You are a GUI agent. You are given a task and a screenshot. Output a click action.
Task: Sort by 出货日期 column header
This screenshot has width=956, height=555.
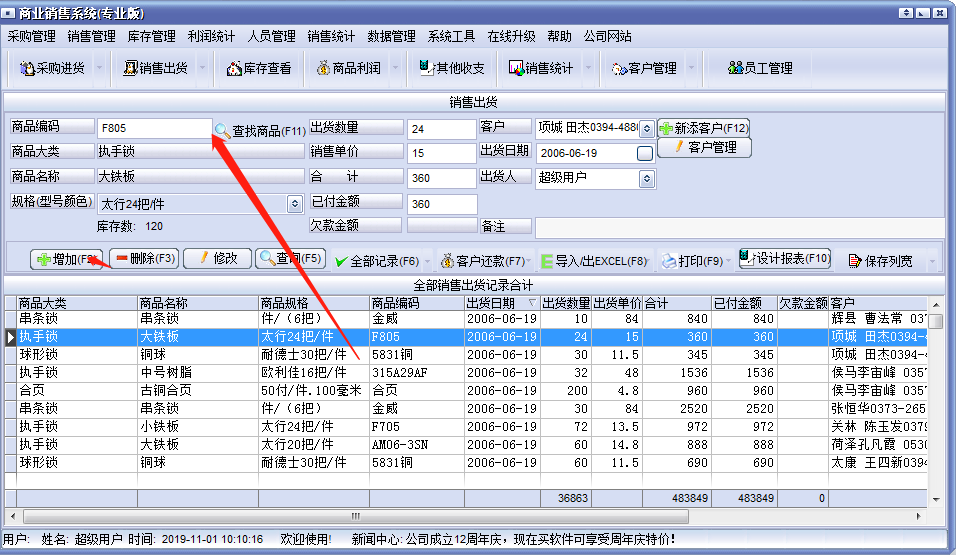(502, 303)
